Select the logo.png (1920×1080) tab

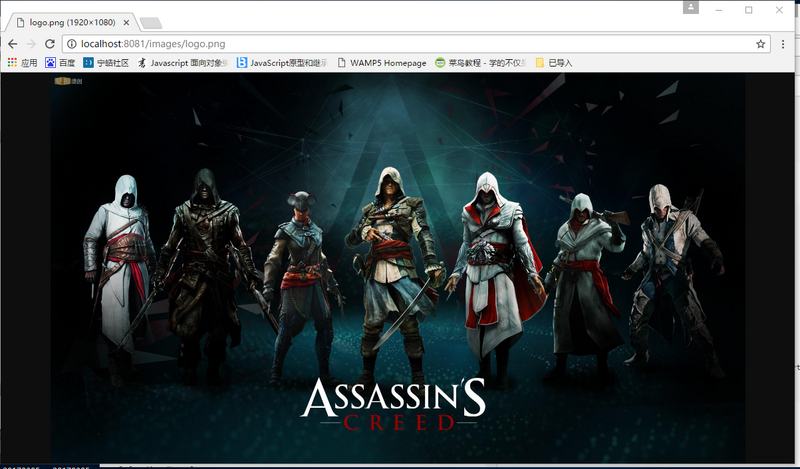(x=71, y=22)
